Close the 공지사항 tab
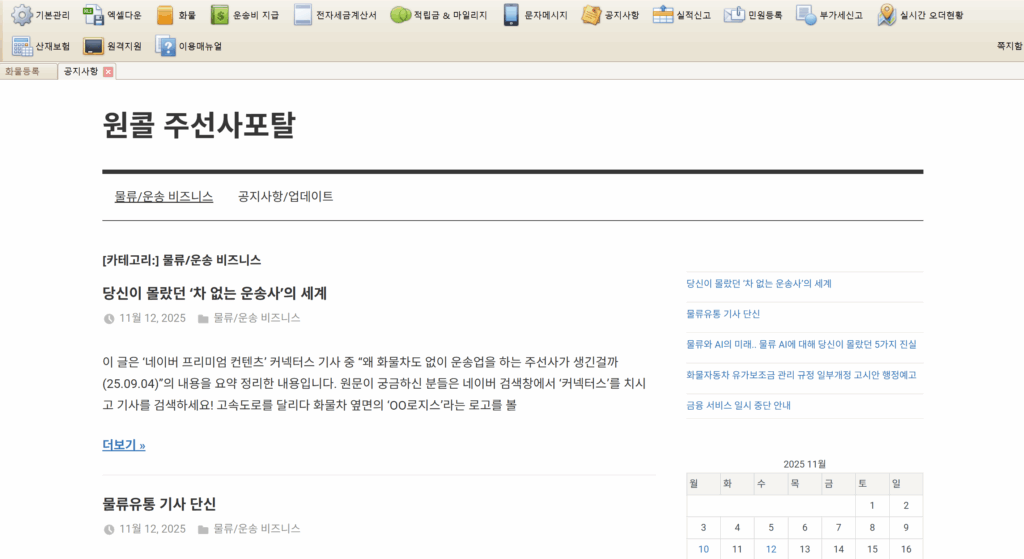Viewport: 1024px width, 559px height. click(108, 72)
